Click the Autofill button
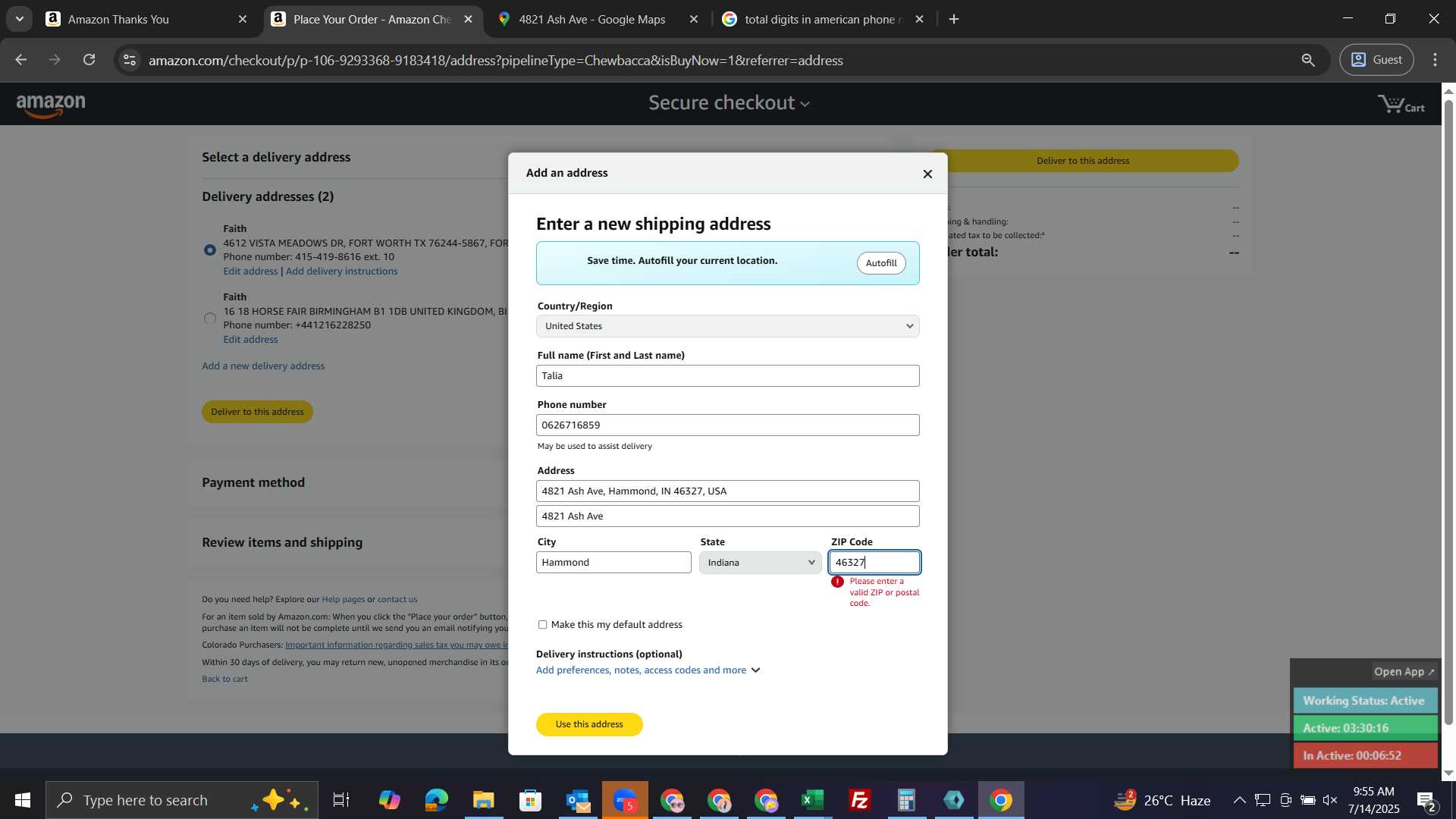Screen dimensions: 1456x819 click(x=881, y=263)
